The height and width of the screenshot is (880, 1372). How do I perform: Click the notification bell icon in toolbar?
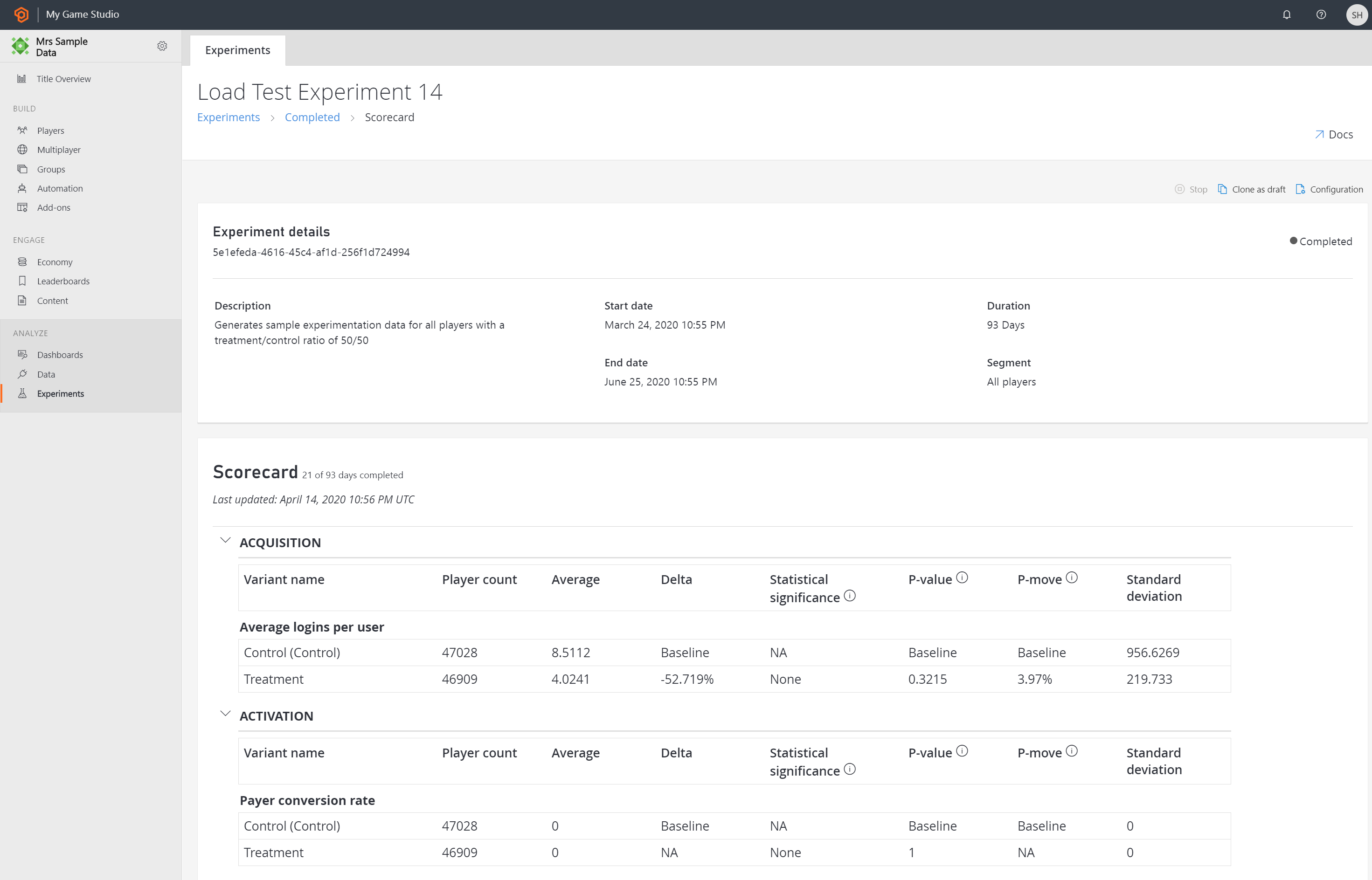coord(1287,14)
